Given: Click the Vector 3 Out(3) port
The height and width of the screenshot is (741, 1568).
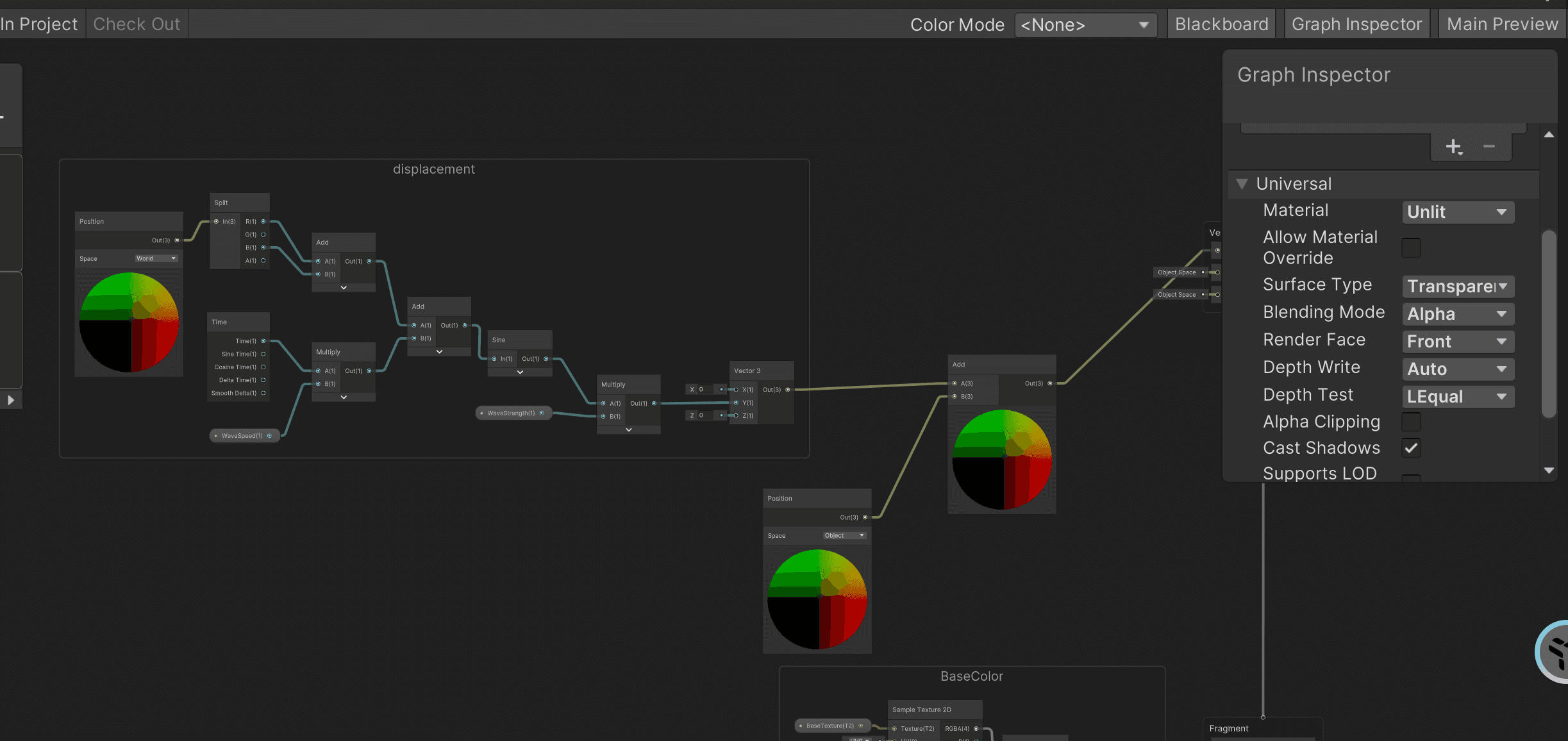Looking at the screenshot, I should [788, 390].
